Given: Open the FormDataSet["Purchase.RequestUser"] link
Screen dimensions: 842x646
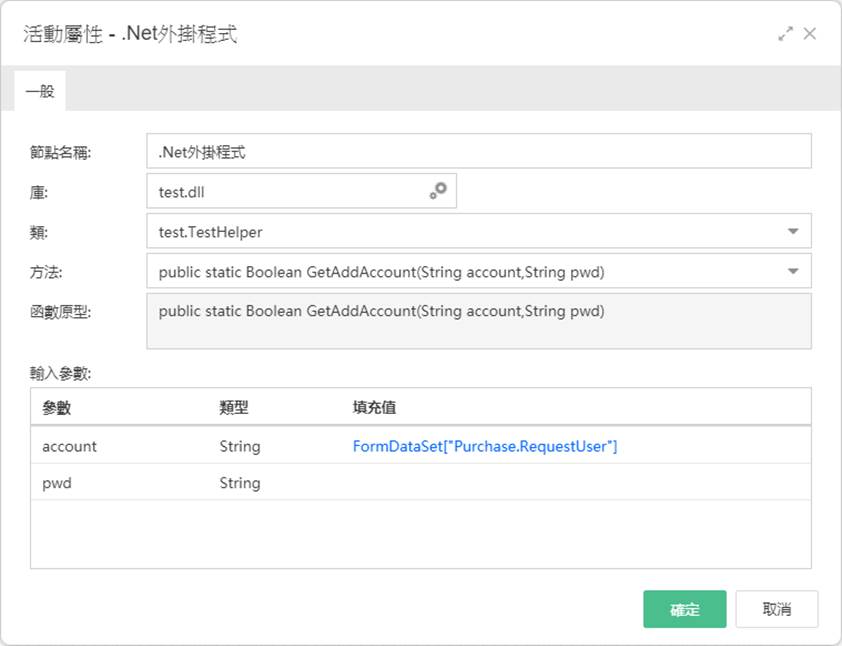Looking at the screenshot, I should 485,446.
